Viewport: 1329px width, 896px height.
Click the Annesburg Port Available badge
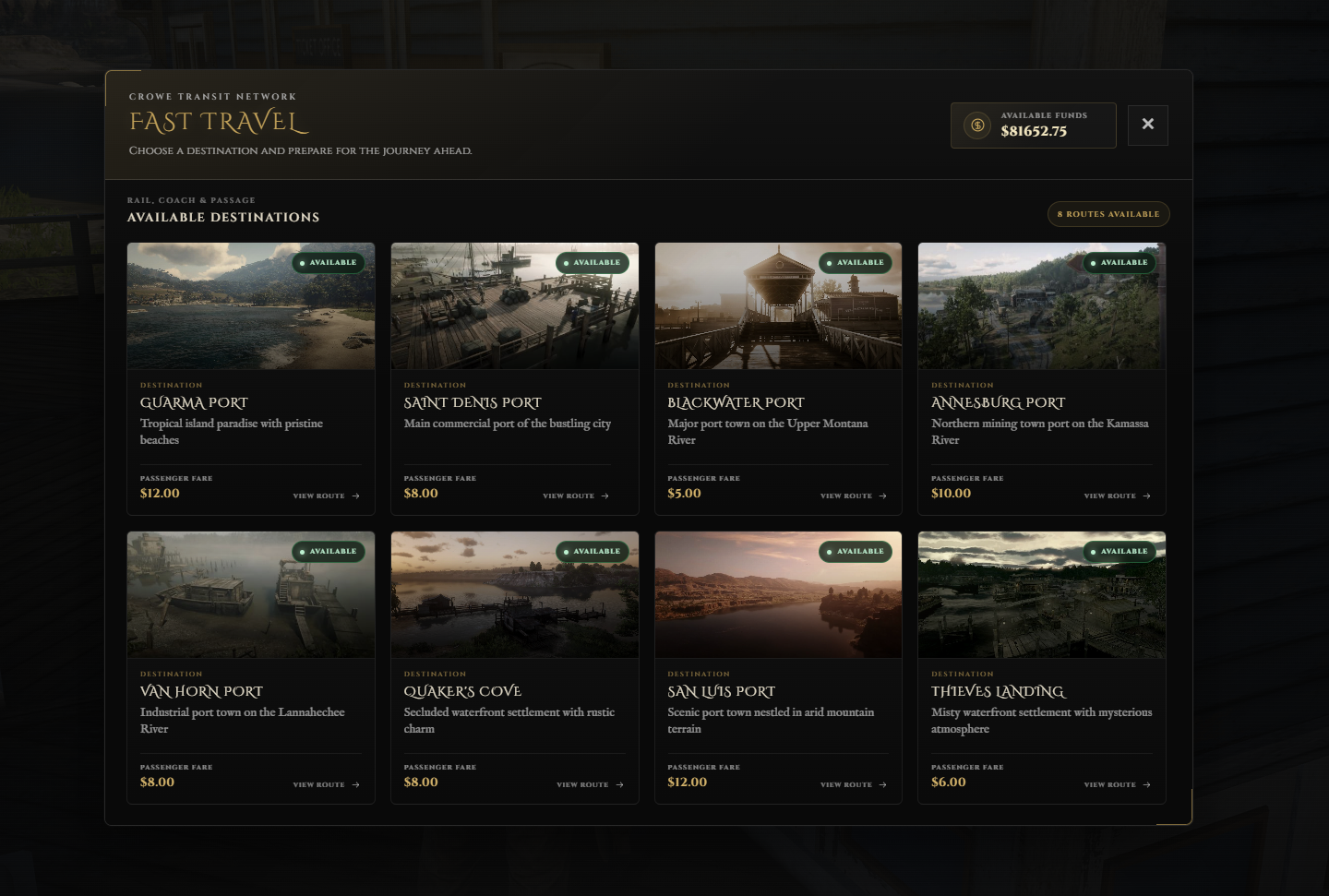[1119, 263]
